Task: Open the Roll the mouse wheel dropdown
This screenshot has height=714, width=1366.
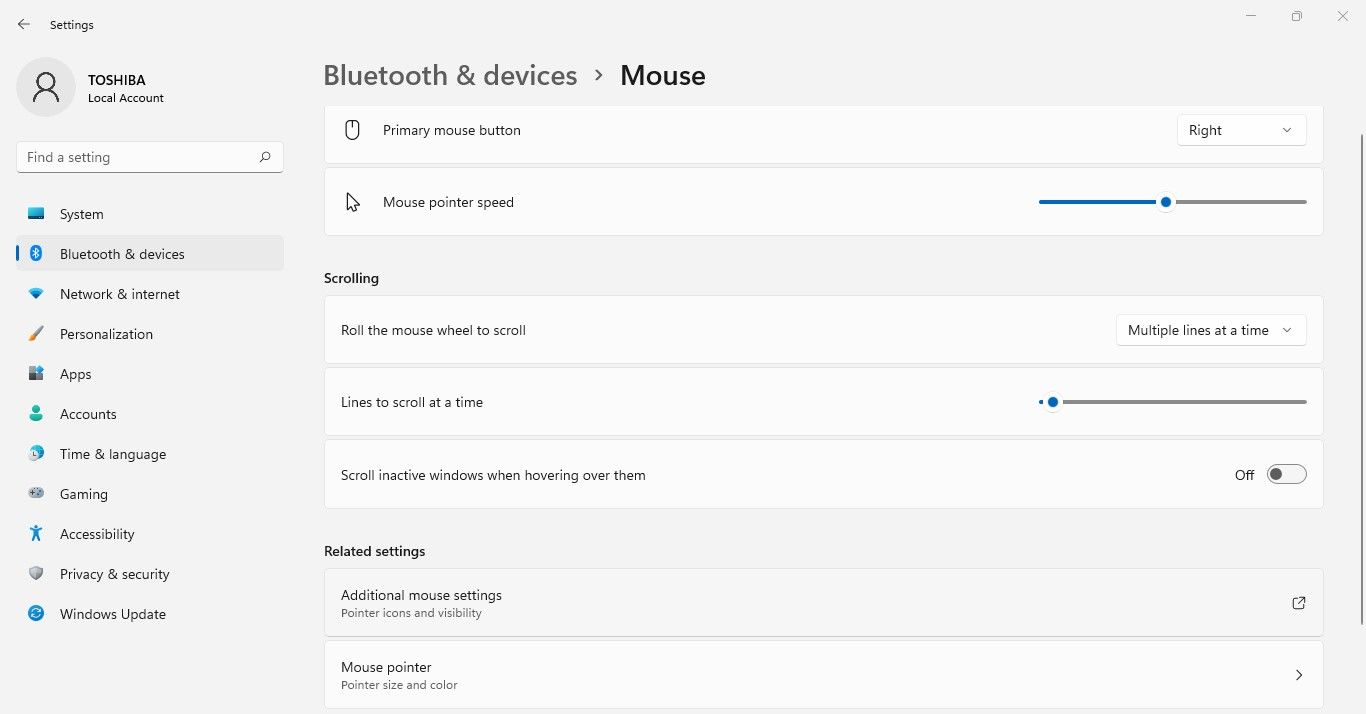Action: (1210, 329)
